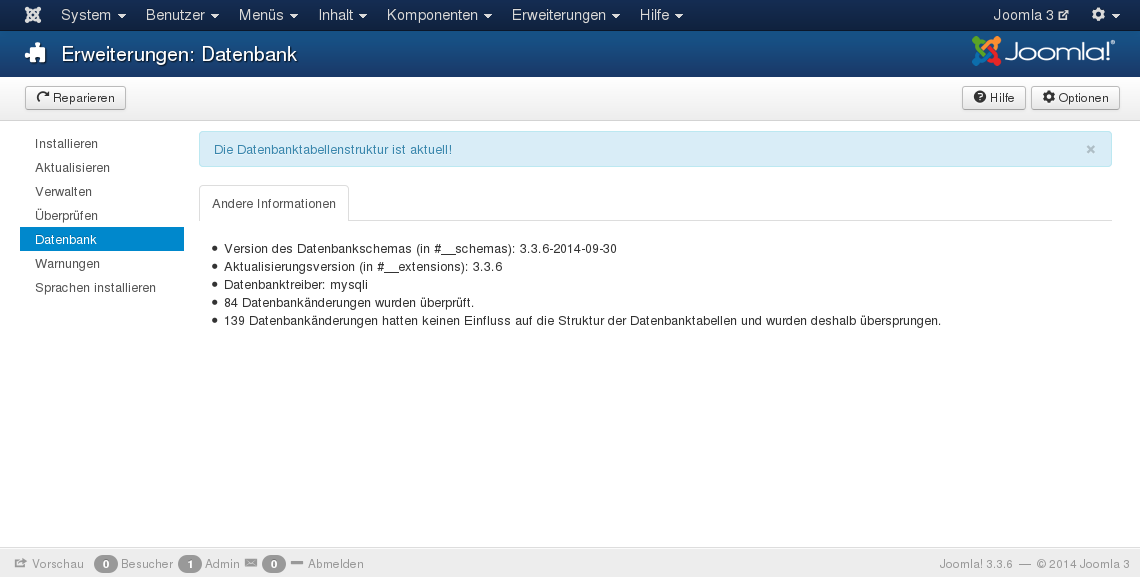The width and height of the screenshot is (1140, 577).
Task: Click the Reparieren repair button
Action: coord(75,98)
